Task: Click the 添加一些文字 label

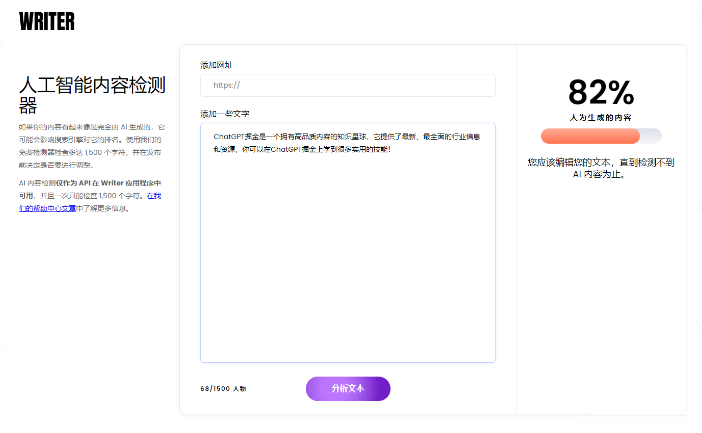Action: (225, 114)
